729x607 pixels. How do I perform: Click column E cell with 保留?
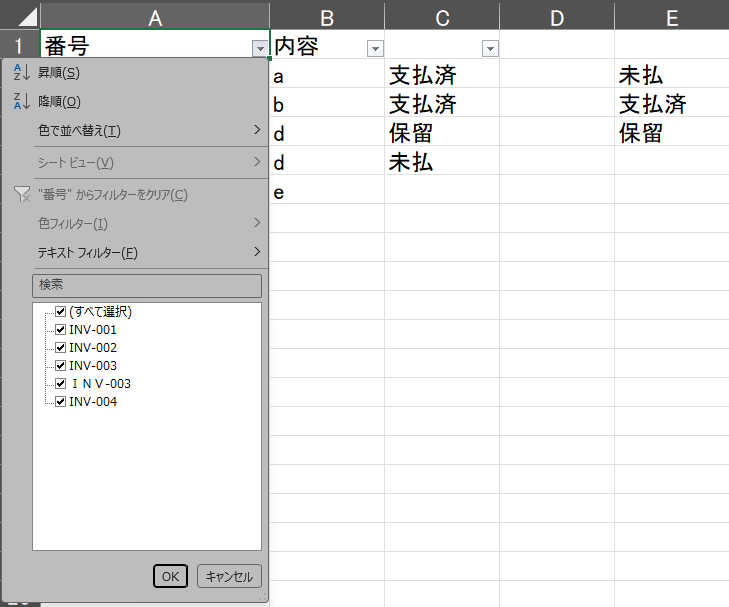(x=672, y=132)
